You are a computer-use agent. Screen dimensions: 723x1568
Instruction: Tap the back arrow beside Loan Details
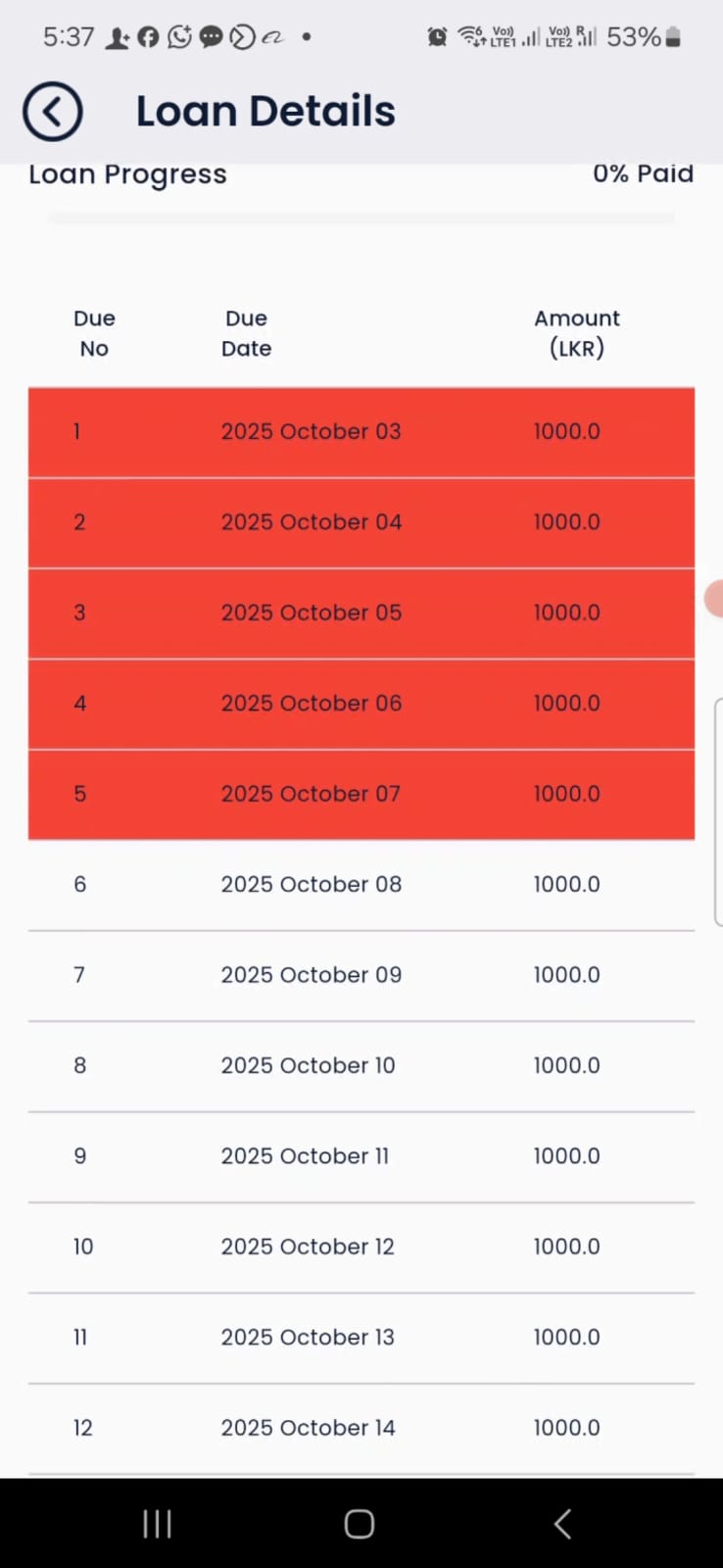53,112
